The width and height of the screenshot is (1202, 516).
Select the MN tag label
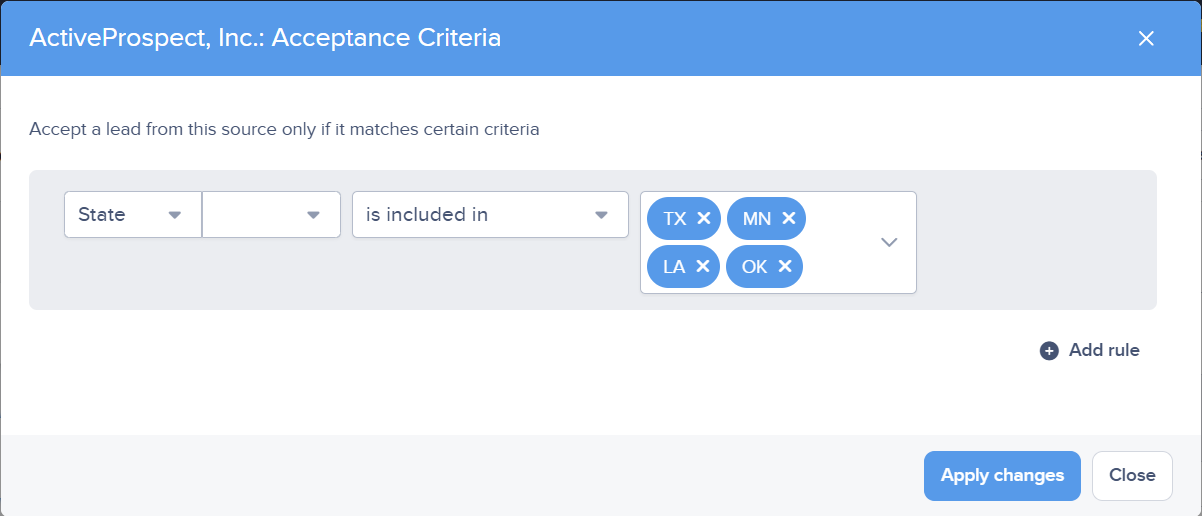(x=757, y=218)
